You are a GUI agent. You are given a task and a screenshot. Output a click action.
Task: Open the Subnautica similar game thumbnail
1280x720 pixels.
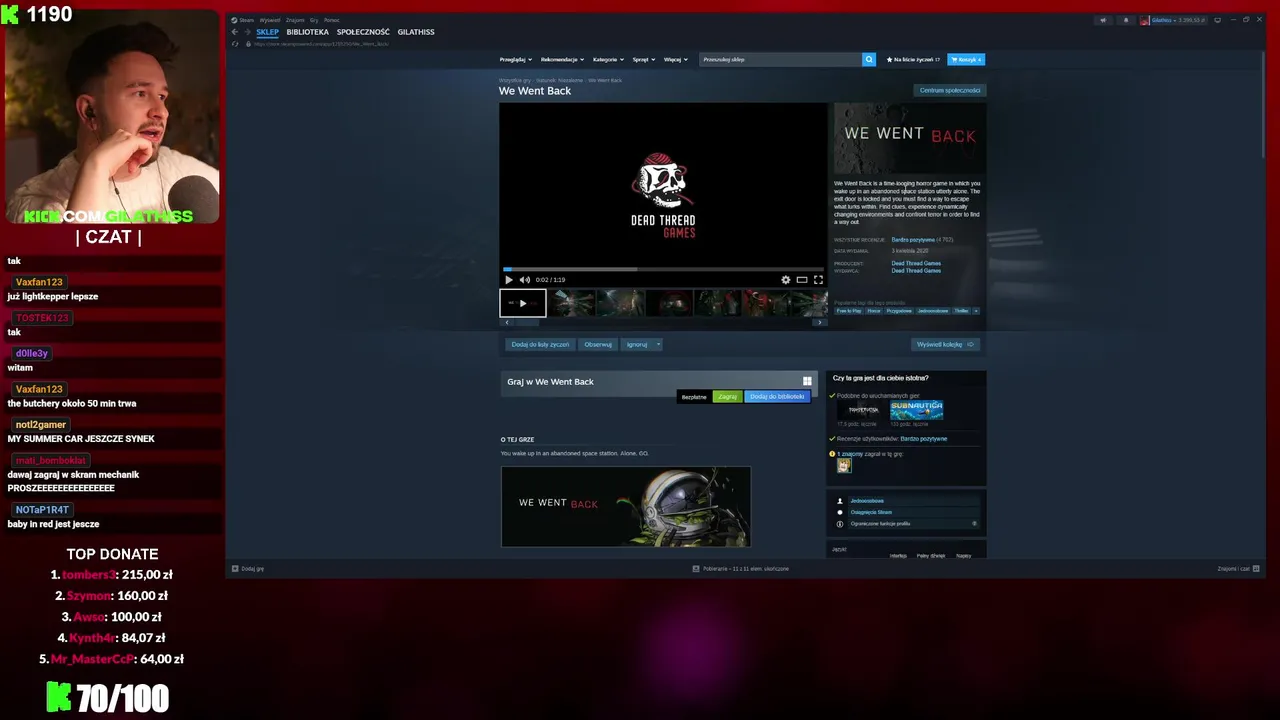917,410
